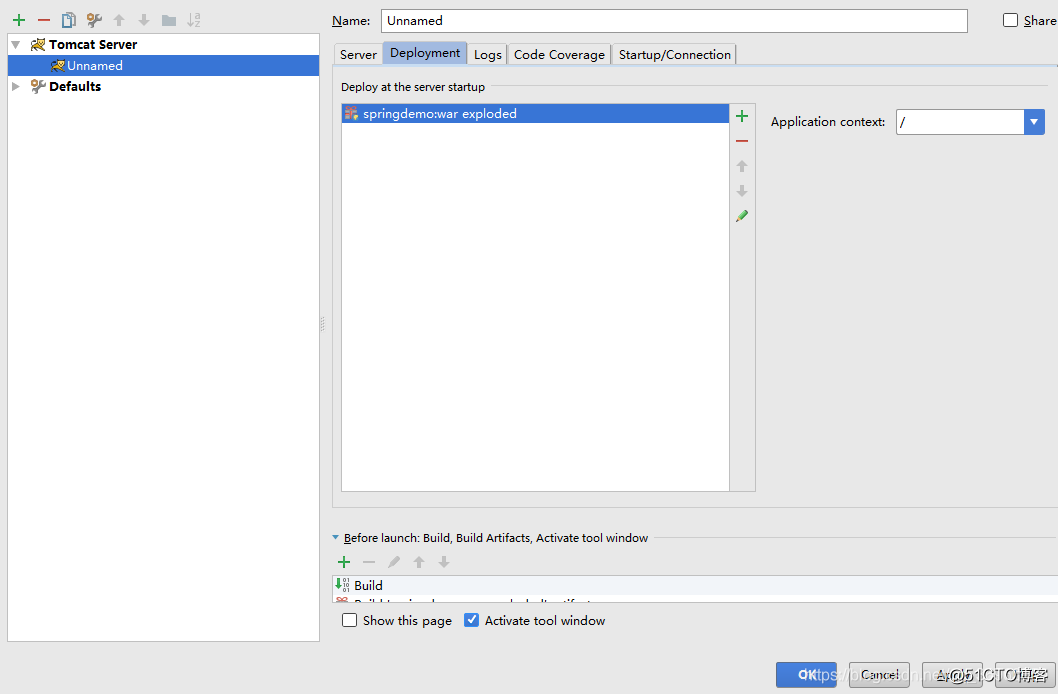Add a before launch task
The height and width of the screenshot is (694, 1058).
[x=344, y=562]
